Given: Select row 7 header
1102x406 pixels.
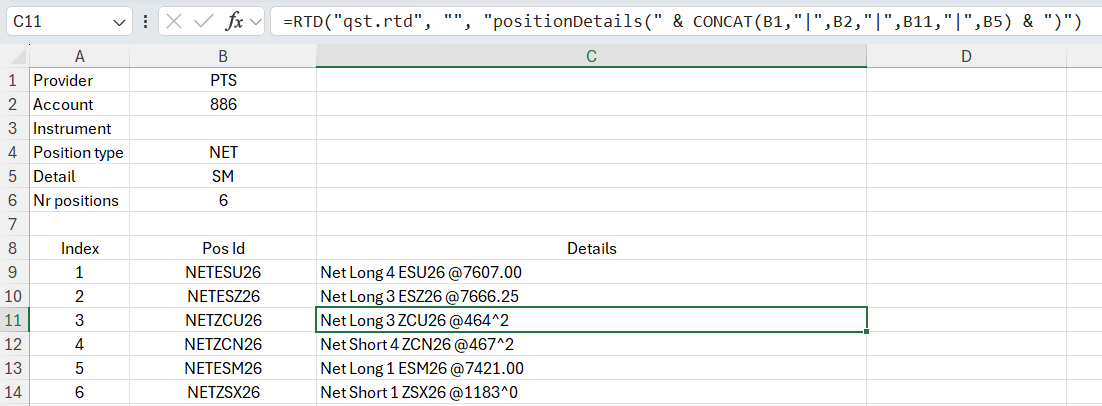Looking at the screenshot, I should pyautogui.click(x=14, y=224).
